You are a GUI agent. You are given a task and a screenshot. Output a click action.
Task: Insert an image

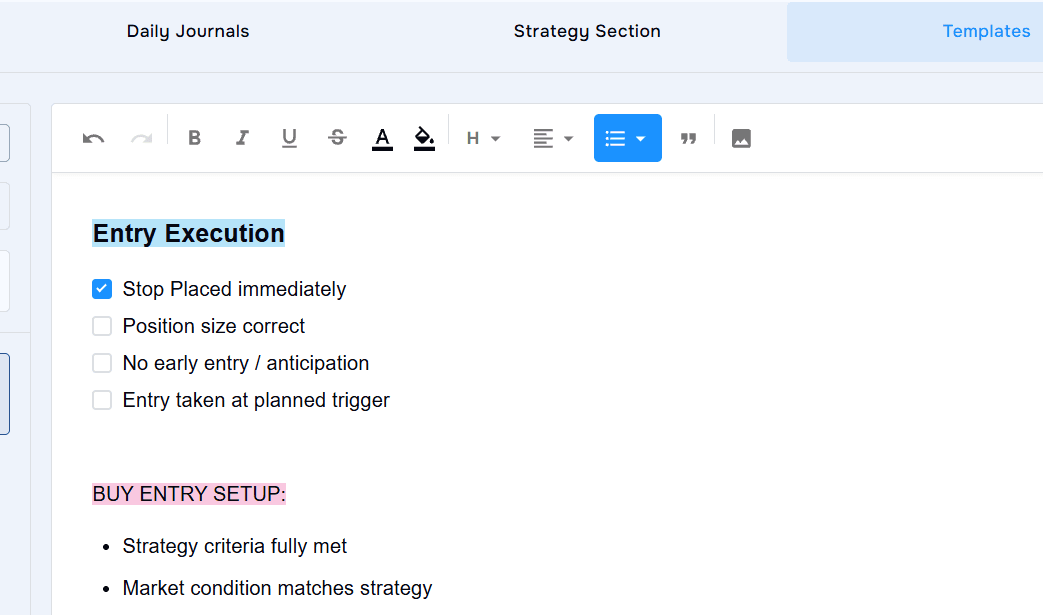[741, 138]
